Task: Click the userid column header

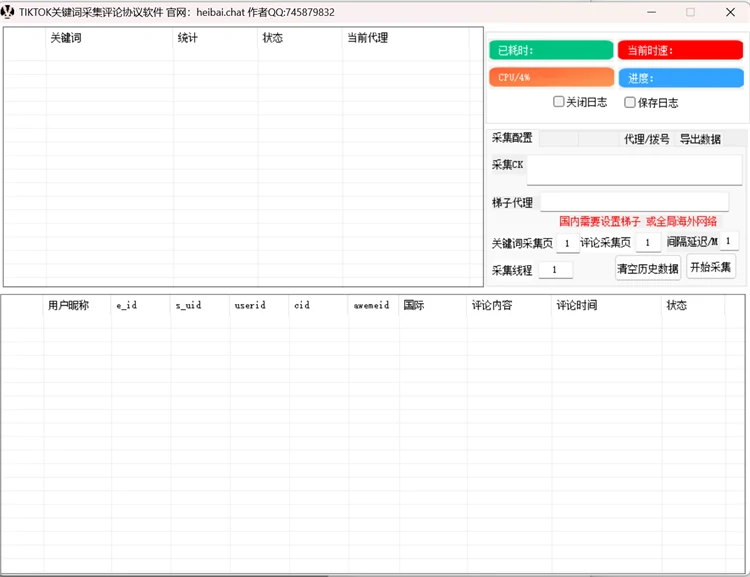Action: [259, 305]
